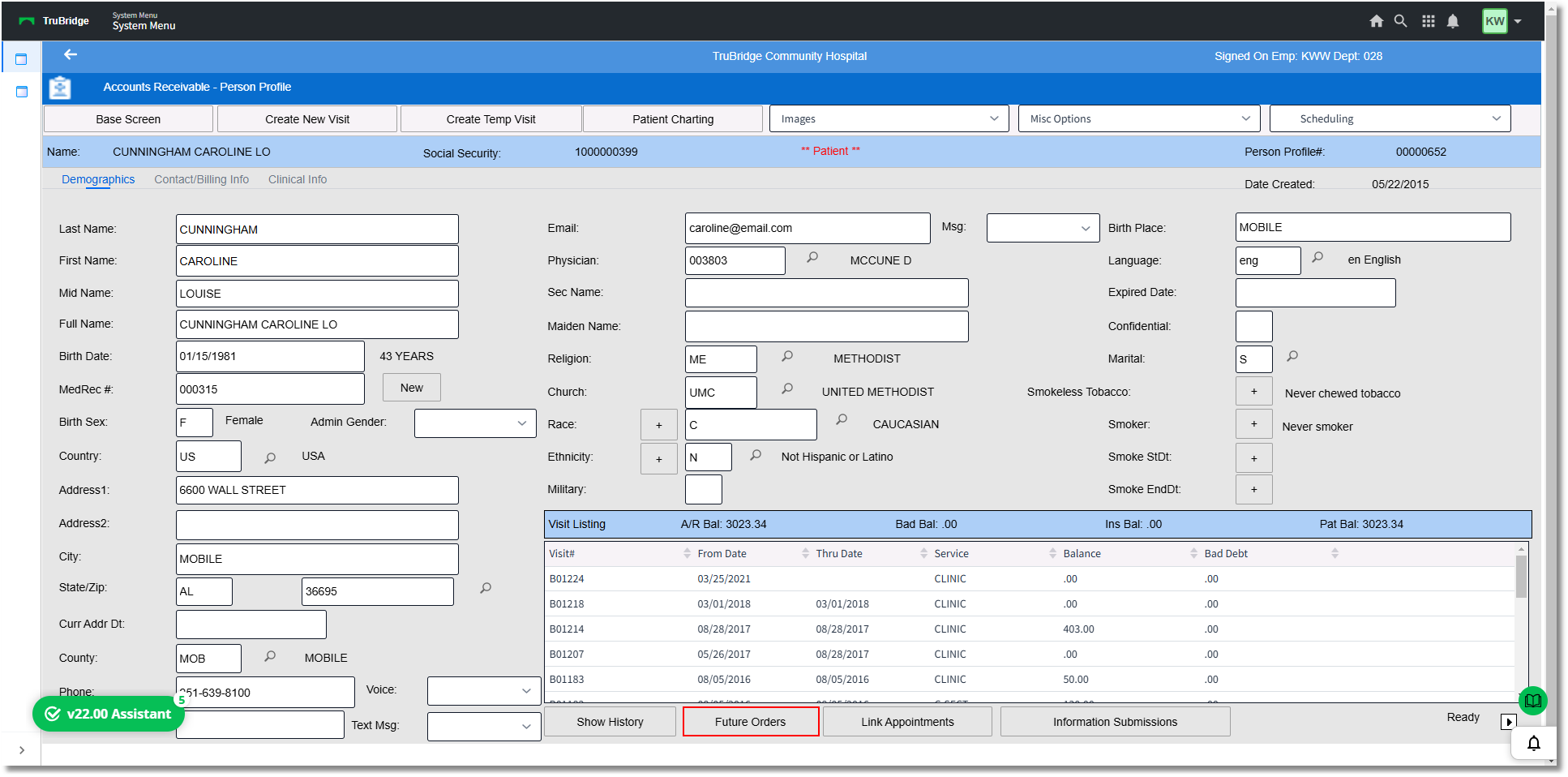1568x777 pixels.
Task: Click the Military checkbox field
Action: click(703, 489)
